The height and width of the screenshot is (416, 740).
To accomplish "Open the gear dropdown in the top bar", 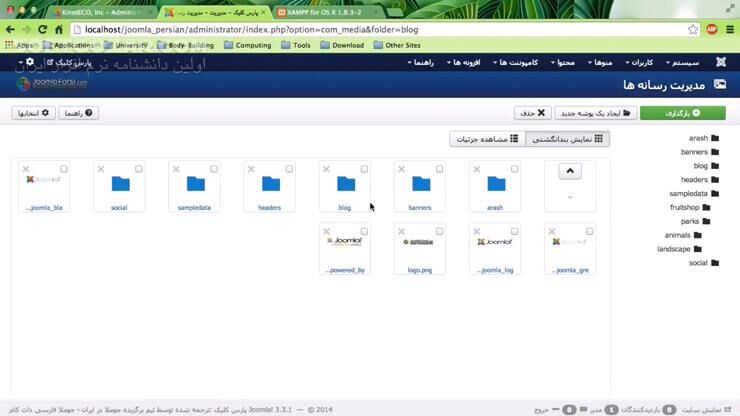I will click(32, 62).
